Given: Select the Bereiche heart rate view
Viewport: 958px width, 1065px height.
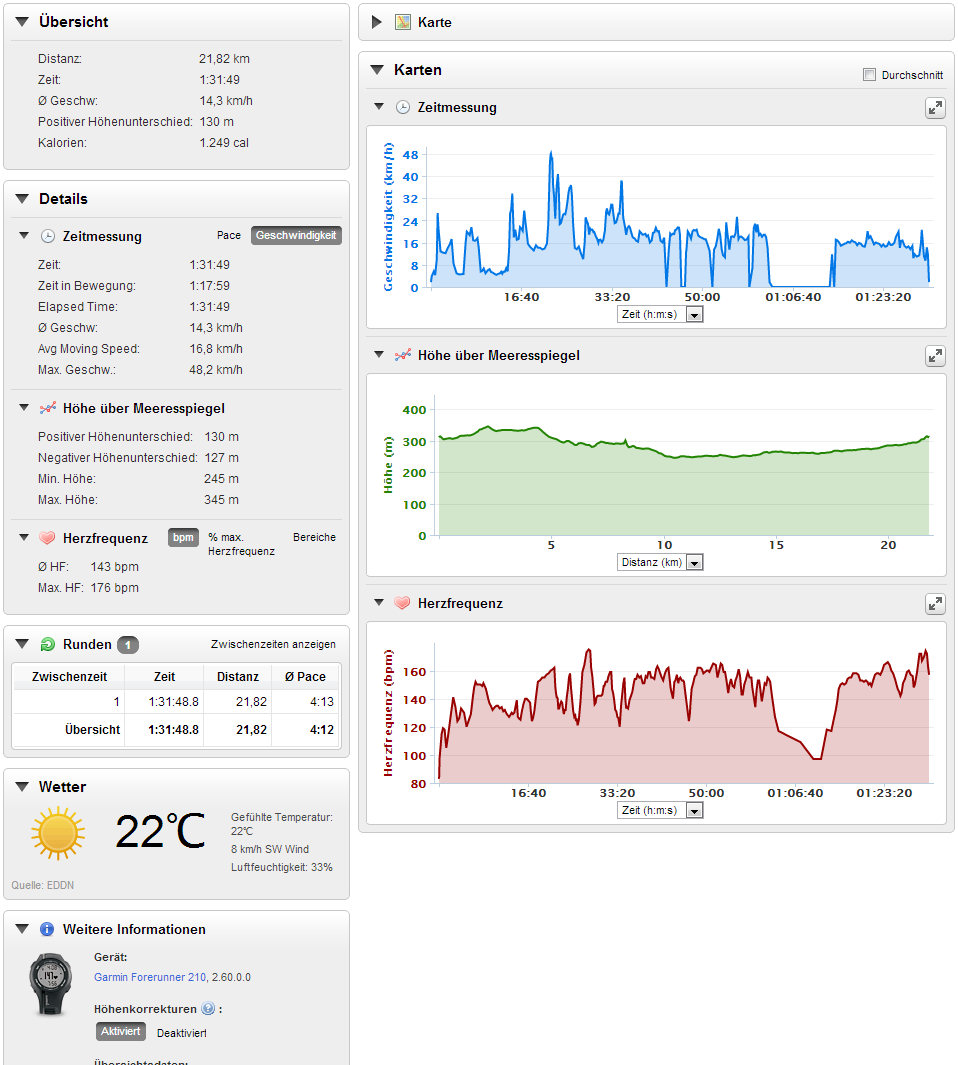Looking at the screenshot, I should tap(314, 538).
